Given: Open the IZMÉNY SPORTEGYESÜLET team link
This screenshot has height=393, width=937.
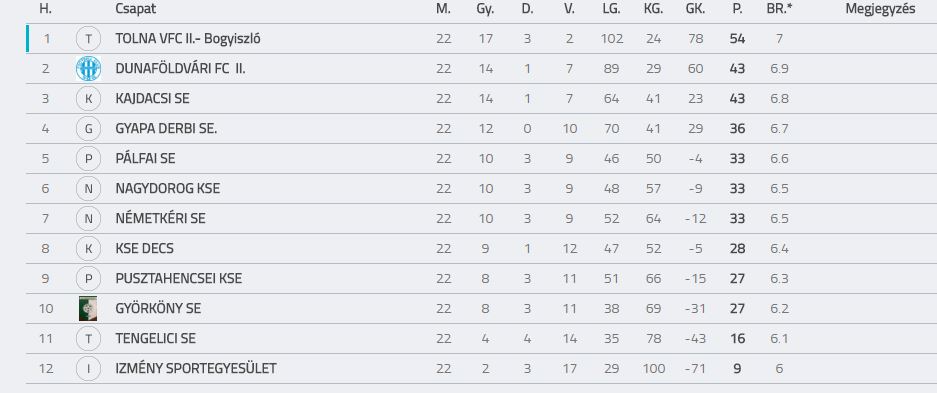Looking at the screenshot, I should [196, 369].
